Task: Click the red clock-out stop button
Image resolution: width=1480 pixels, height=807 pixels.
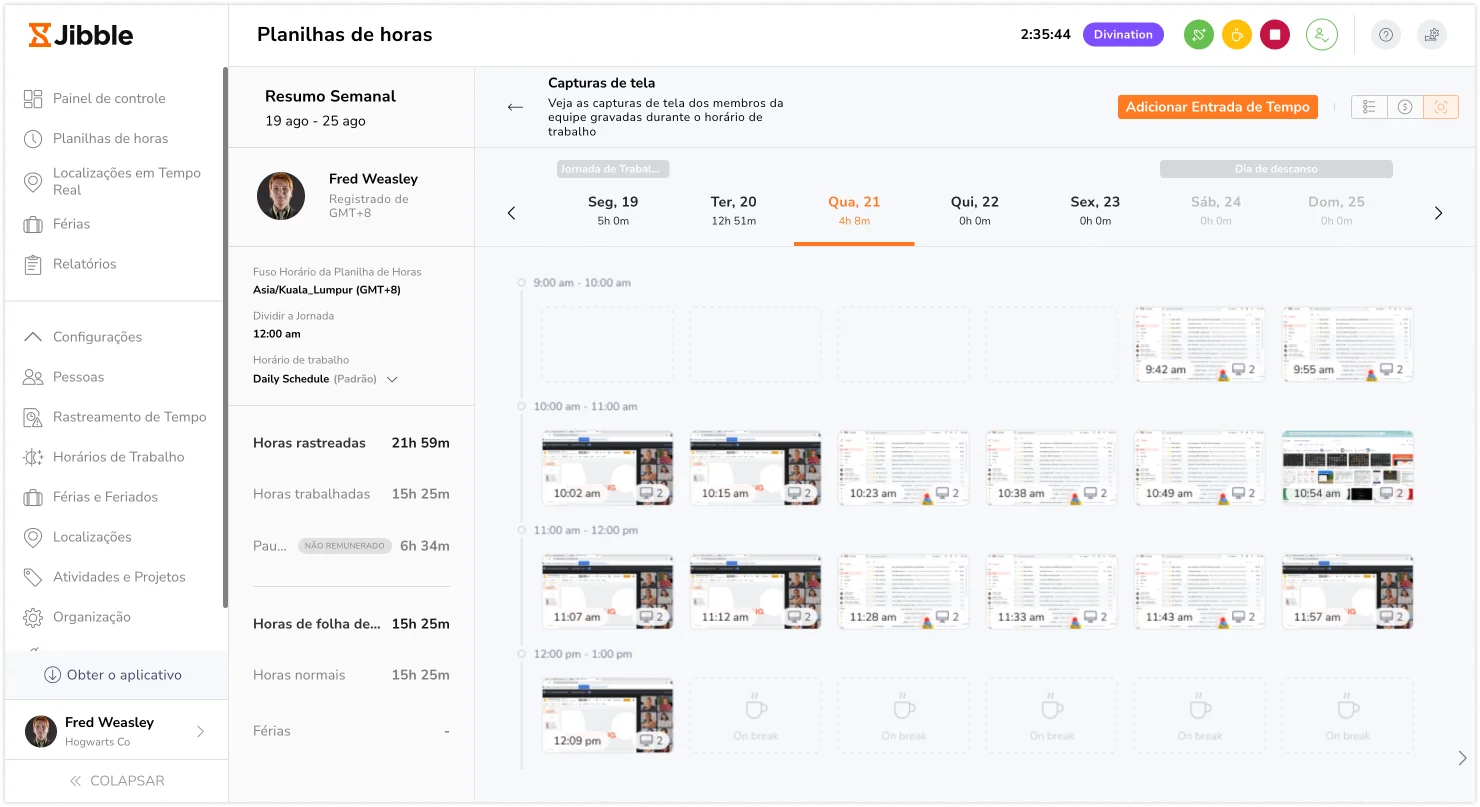Action: (1275, 35)
